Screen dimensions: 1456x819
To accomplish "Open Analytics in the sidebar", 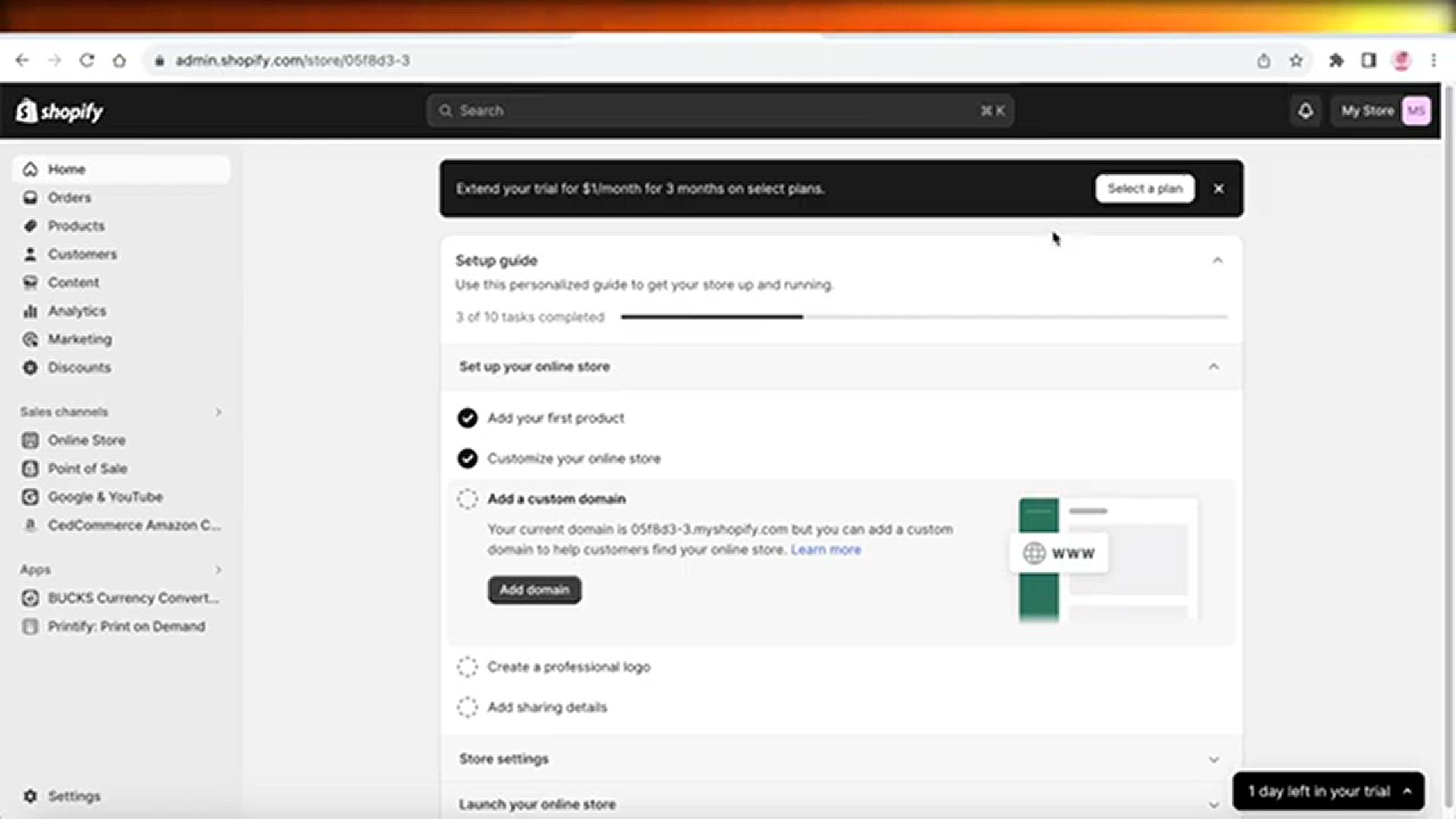I will (121, 311).
